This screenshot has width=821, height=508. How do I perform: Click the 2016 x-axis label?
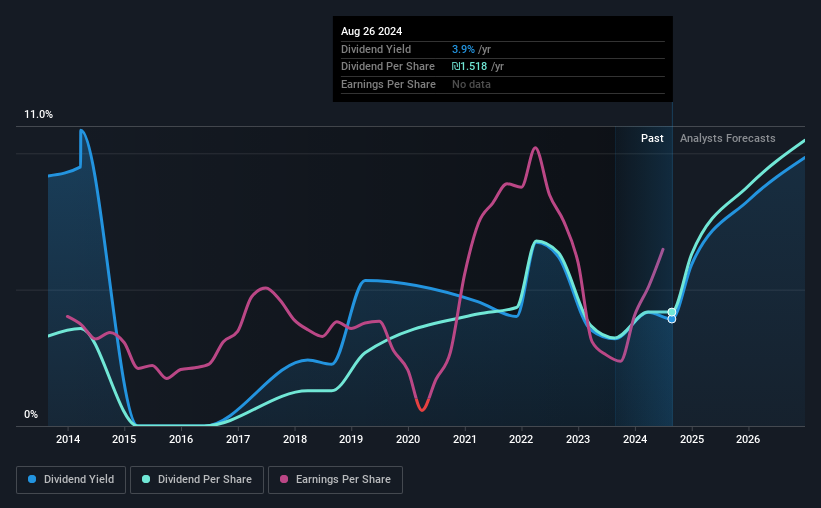181,439
